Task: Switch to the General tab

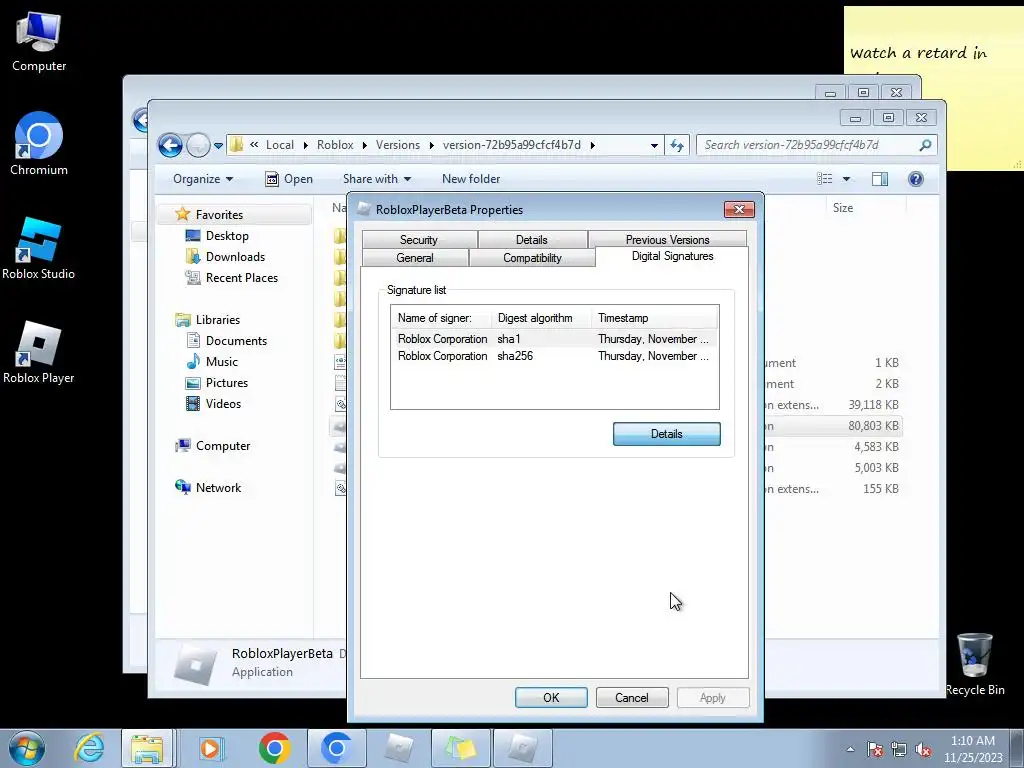Action: coord(415,258)
